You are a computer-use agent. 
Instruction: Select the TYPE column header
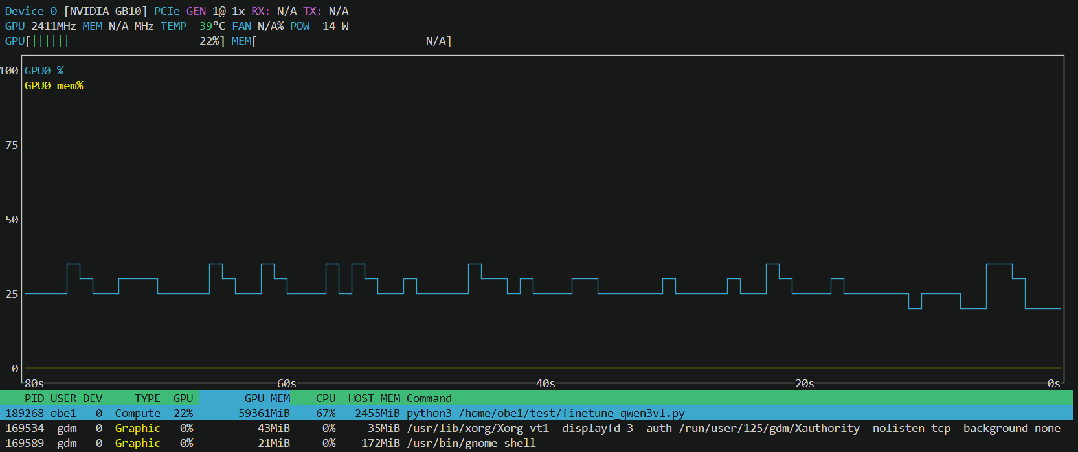tap(147, 398)
